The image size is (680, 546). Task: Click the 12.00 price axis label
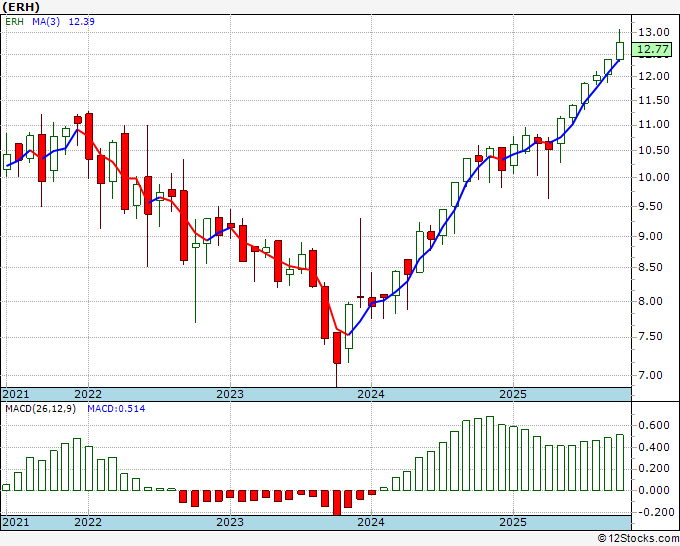654,76
